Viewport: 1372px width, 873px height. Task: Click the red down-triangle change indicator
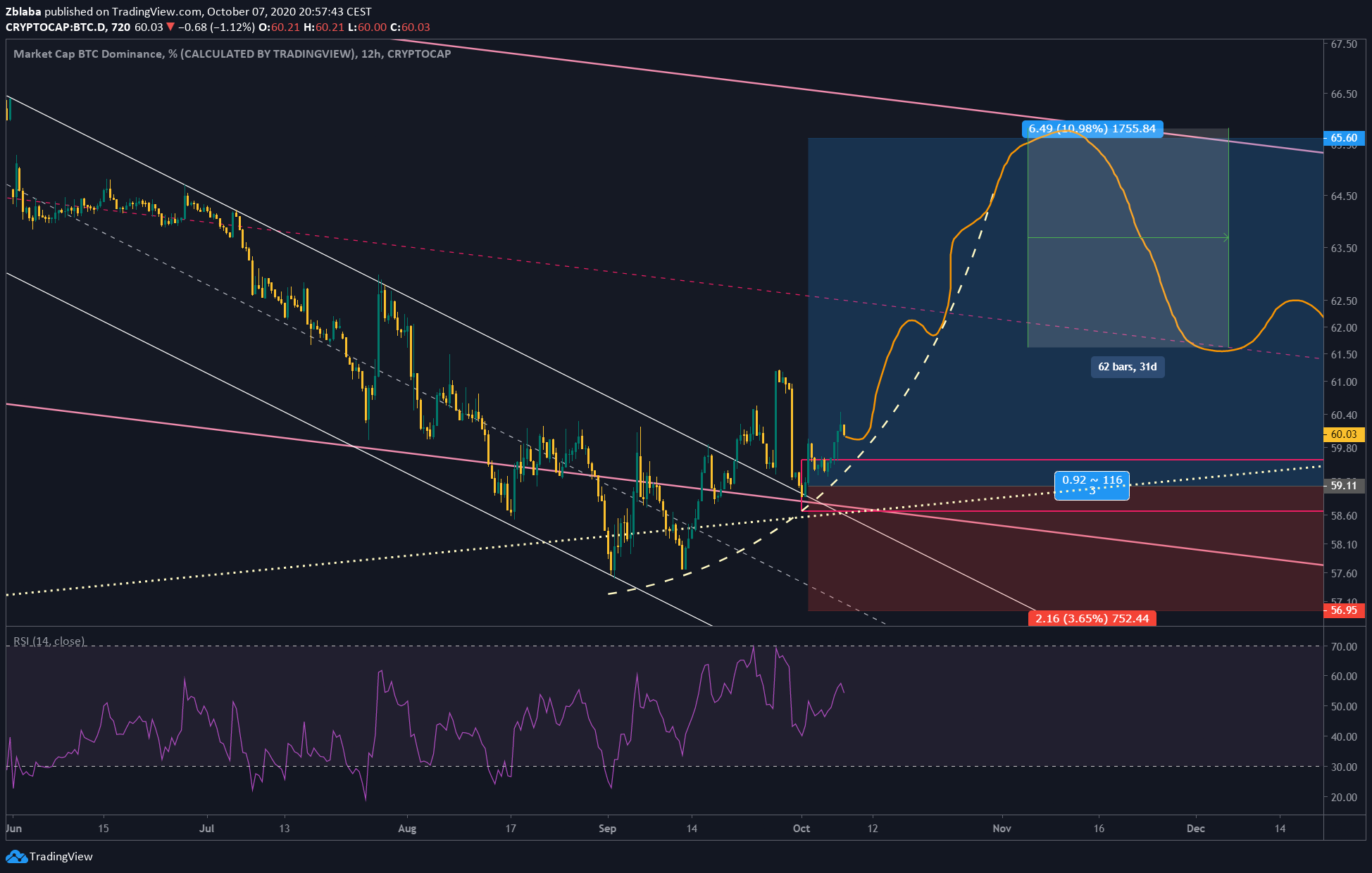pos(170,27)
